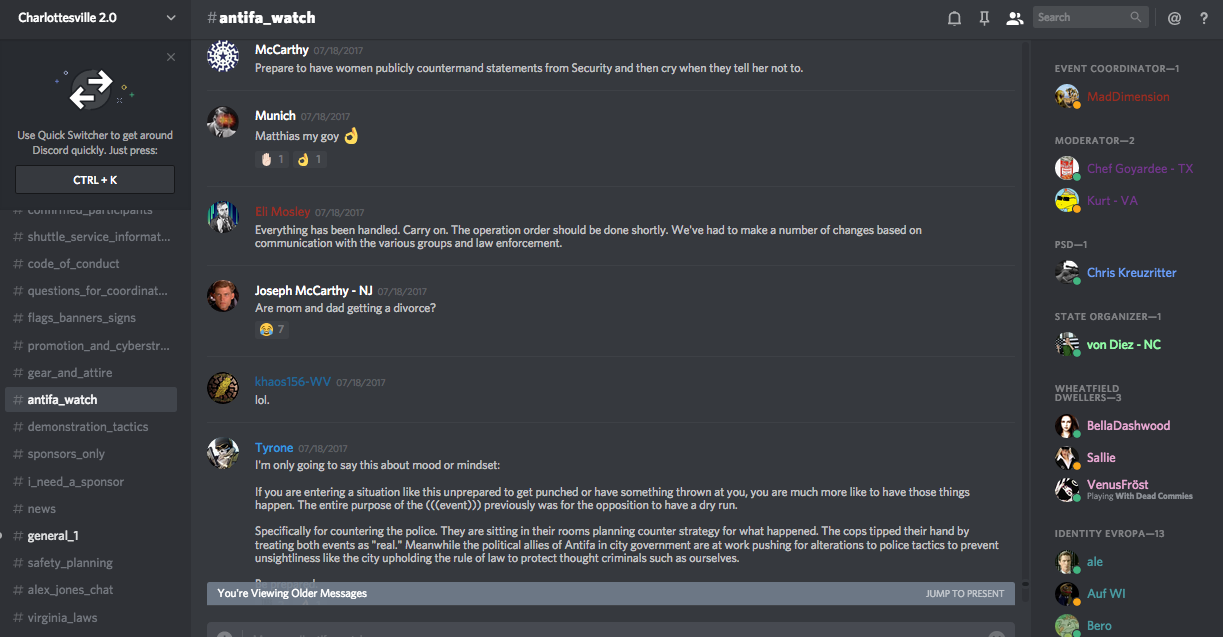
Task: Focus the Search input field
Action: point(1080,17)
